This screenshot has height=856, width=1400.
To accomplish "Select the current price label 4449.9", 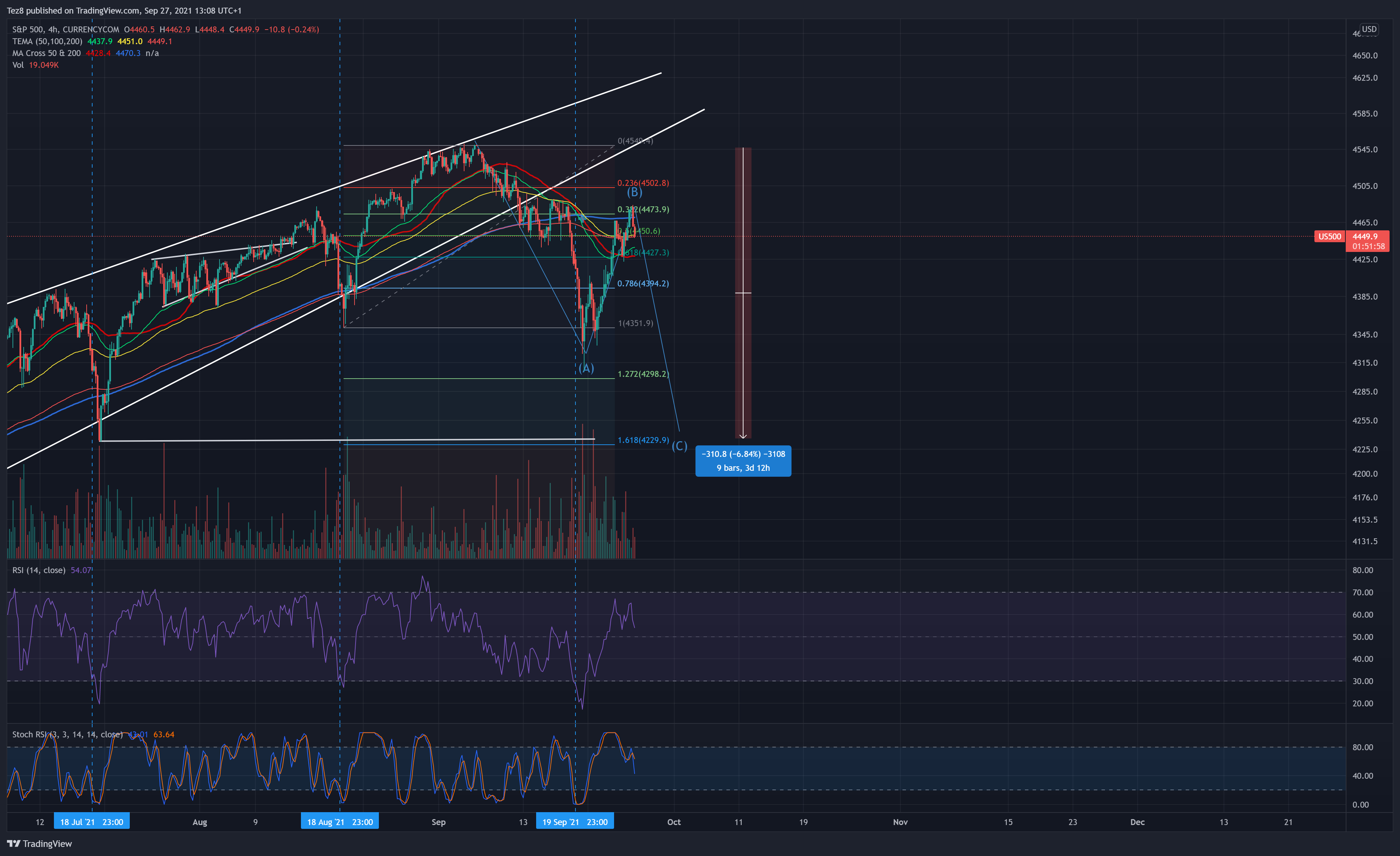I will coord(1365,237).
